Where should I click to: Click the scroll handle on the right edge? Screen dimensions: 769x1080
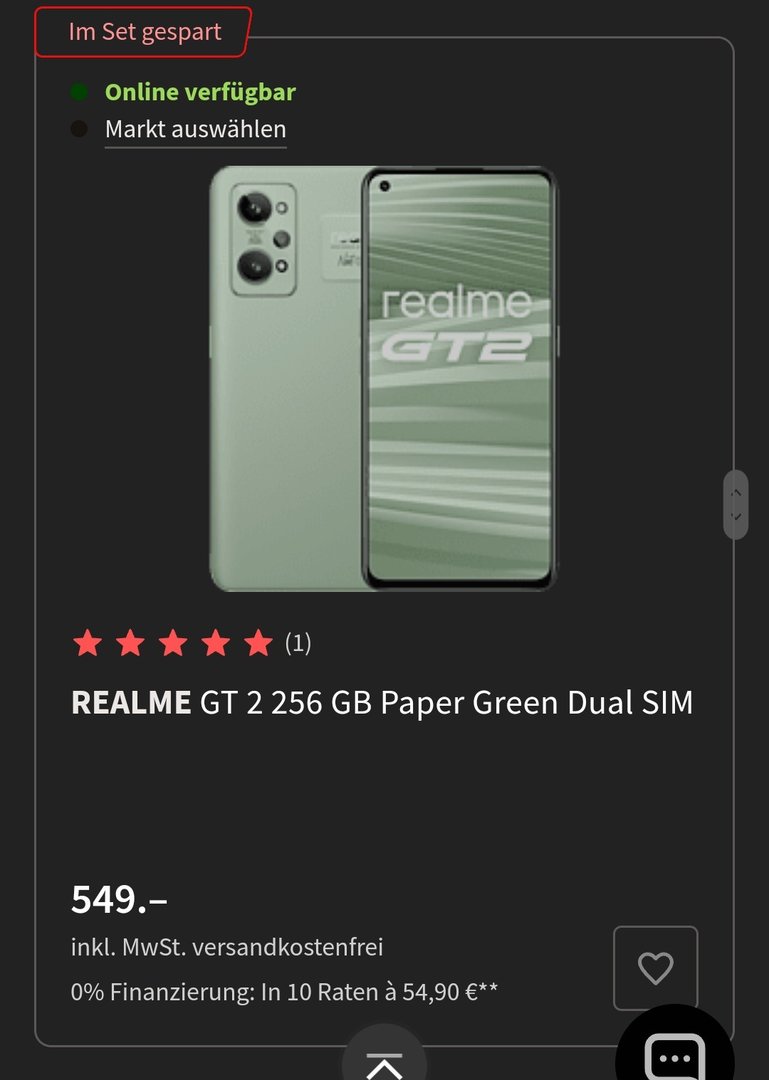(x=735, y=505)
